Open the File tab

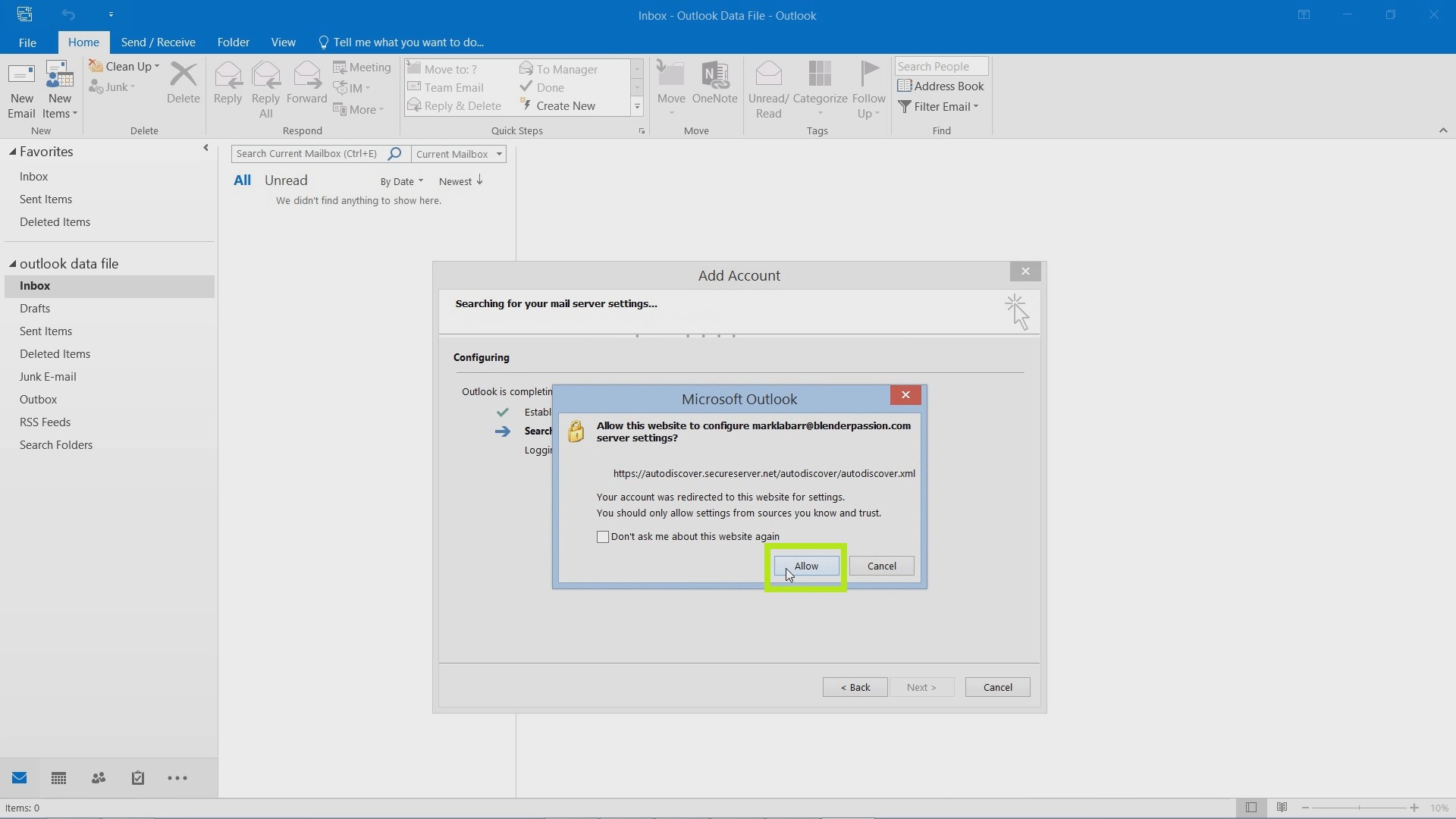(x=27, y=42)
